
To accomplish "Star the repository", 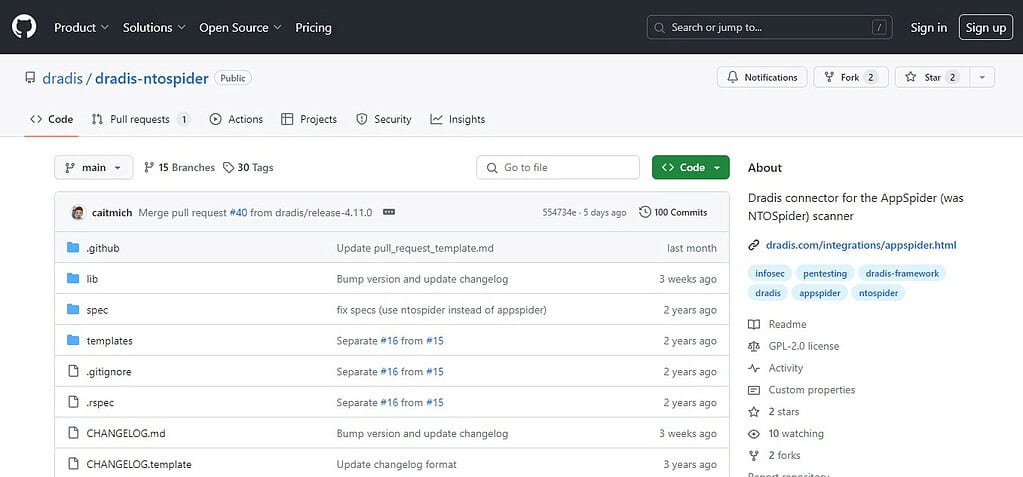I will 932,77.
